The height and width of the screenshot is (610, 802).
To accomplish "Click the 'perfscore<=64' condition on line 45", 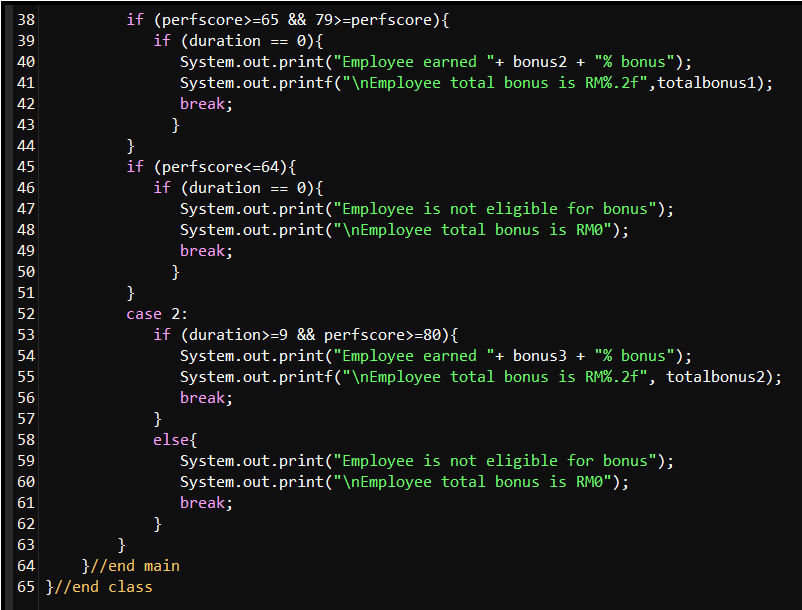I will 220,167.
